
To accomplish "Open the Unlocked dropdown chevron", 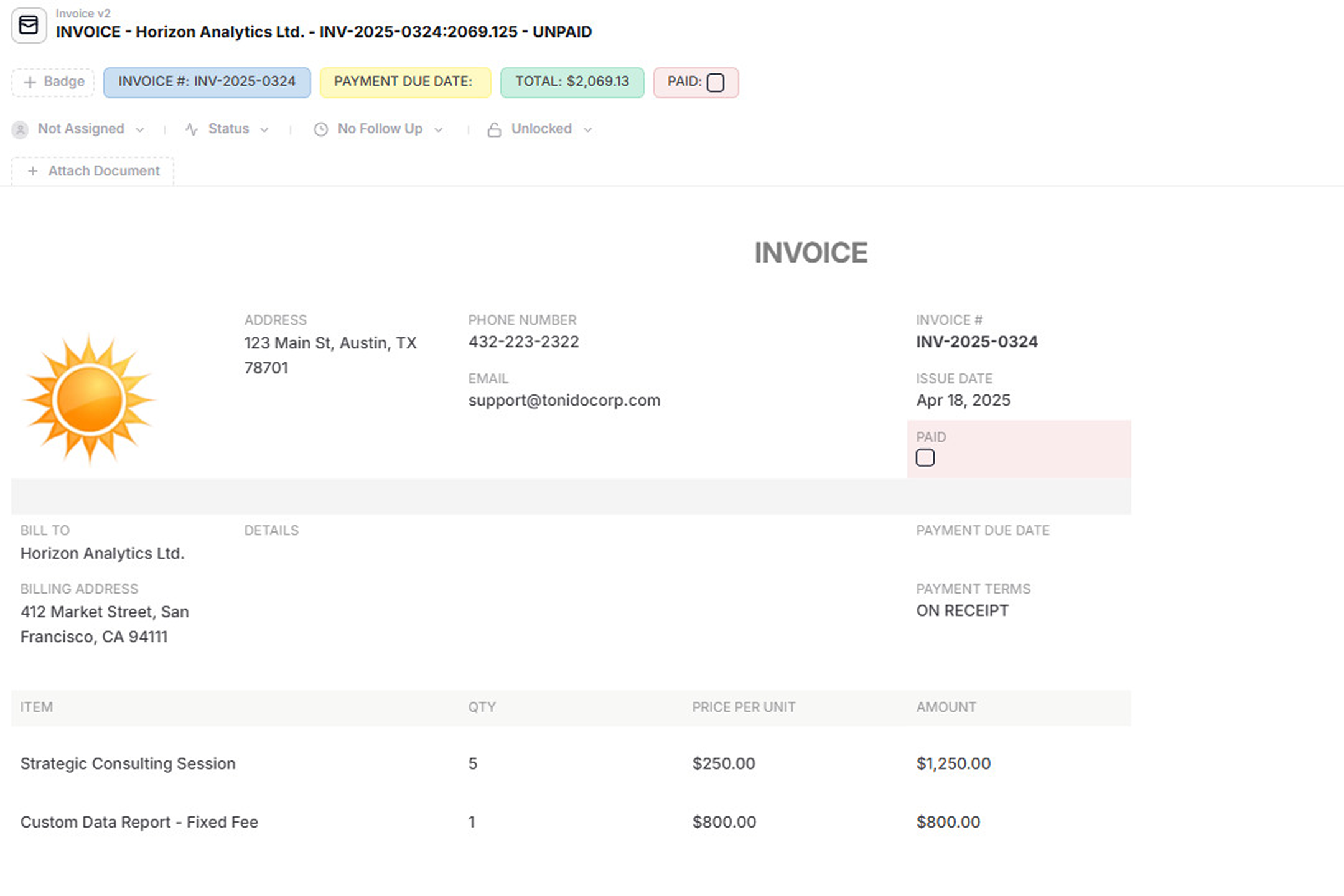I will point(587,129).
